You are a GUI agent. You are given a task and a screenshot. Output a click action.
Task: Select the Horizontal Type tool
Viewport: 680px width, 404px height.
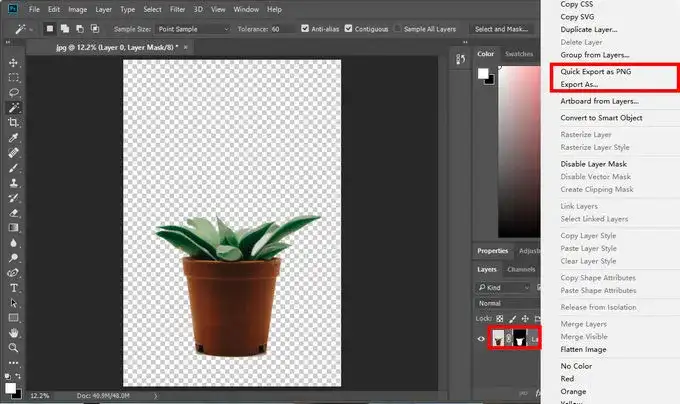[14, 287]
